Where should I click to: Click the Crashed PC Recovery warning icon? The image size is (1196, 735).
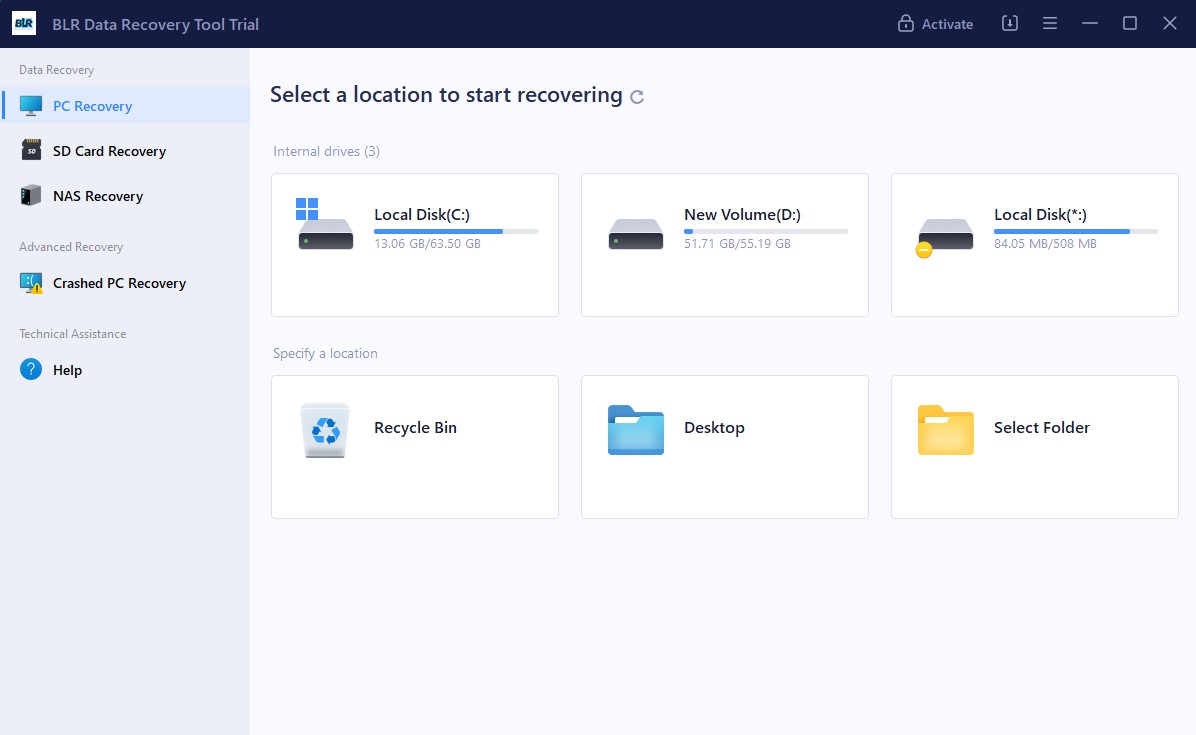pyautogui.click(x=31, y=283)
